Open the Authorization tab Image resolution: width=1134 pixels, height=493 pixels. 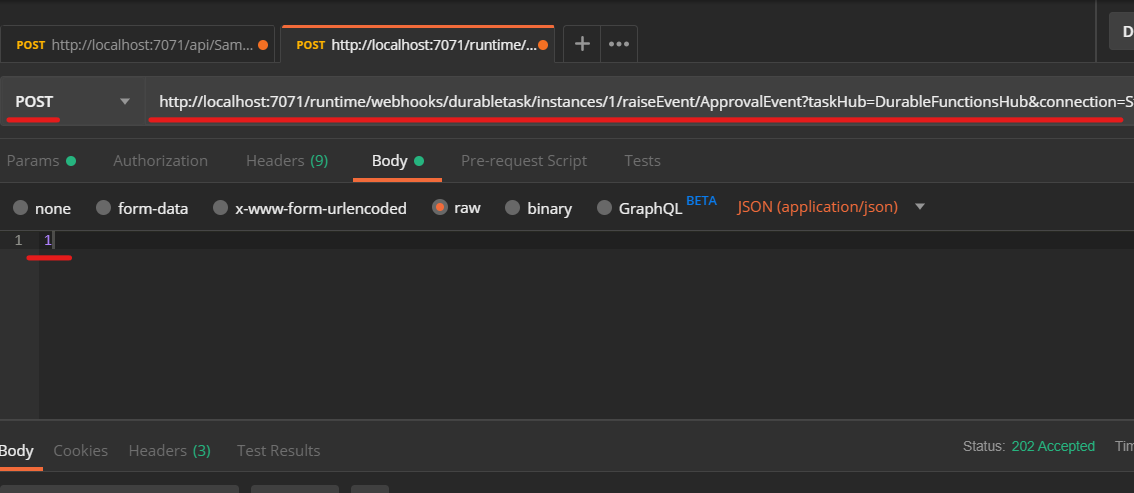tap(161, 160)
